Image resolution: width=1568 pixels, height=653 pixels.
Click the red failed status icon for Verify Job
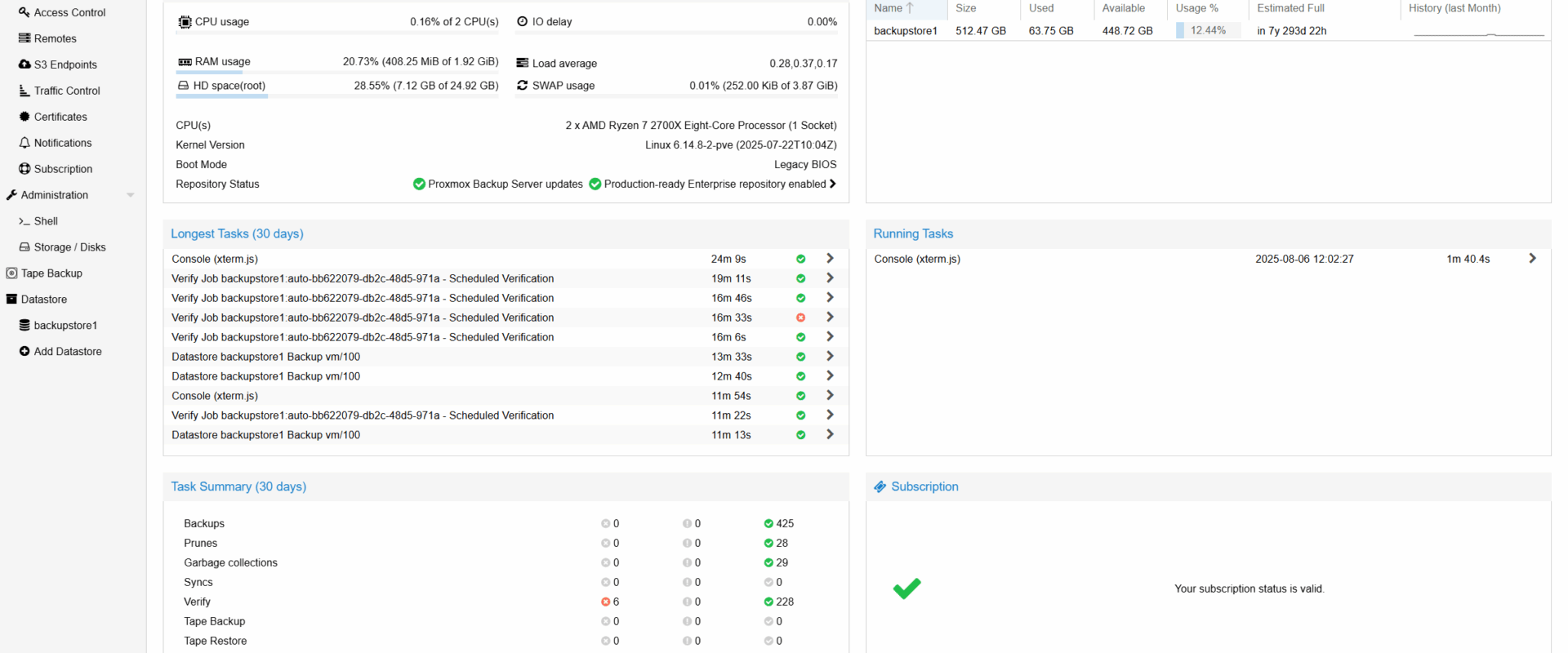tap(800, 318)
